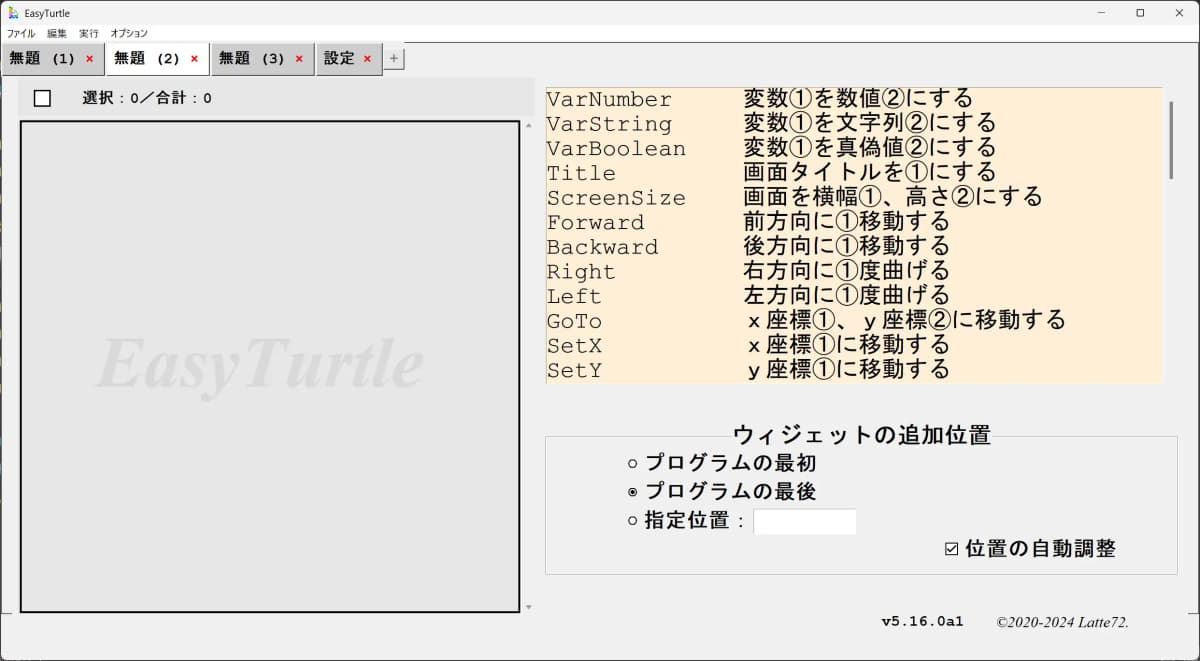Click the 選択：0／合計：0 counter text
This screenshot has height=661, width=1200.
click(x=147, y=98)
